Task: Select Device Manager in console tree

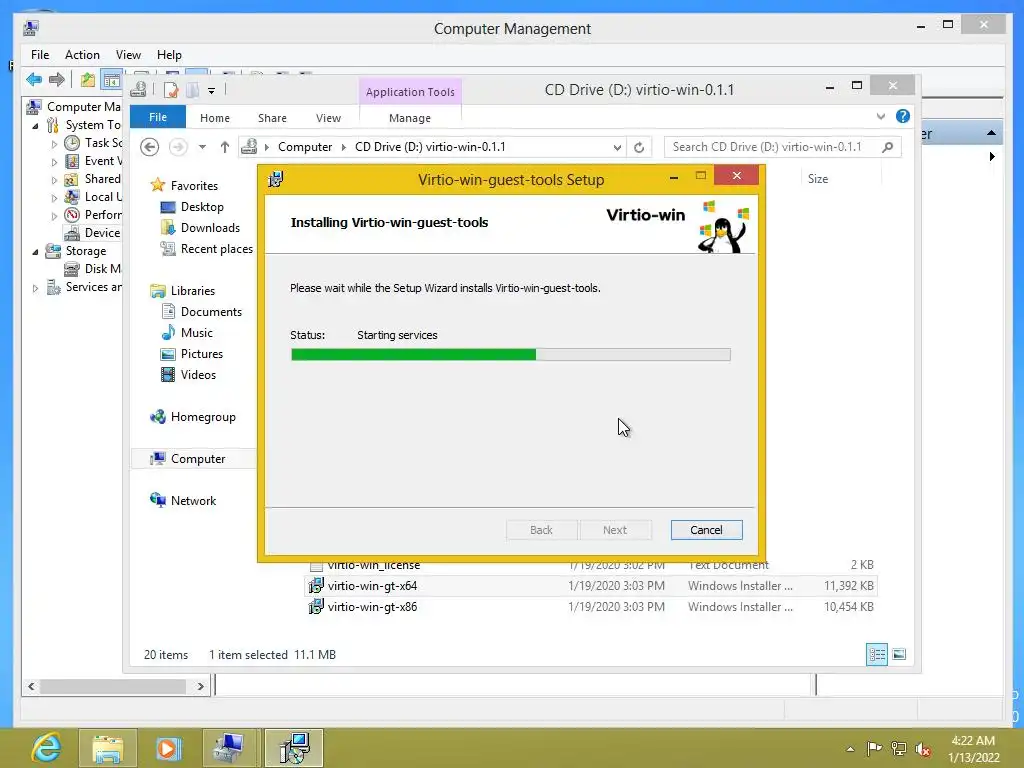Action: point(92,233)
